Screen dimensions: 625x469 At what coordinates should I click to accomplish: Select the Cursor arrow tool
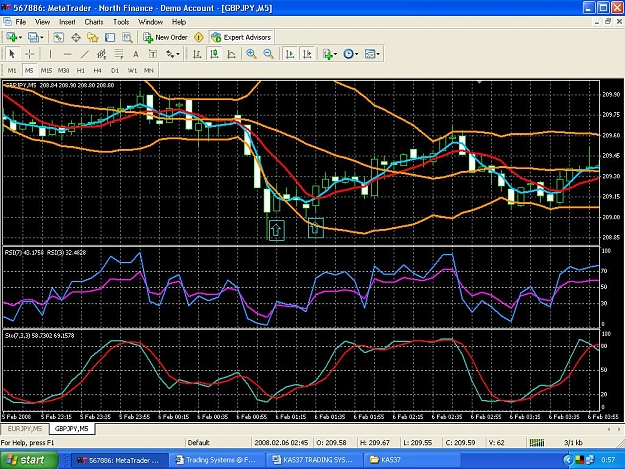pos(12,54)
